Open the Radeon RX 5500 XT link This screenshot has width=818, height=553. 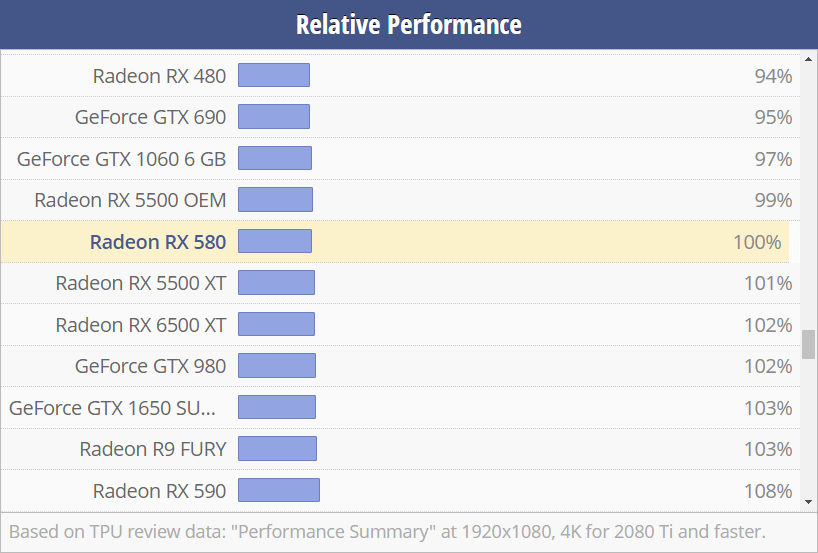[x=141, y=283]
